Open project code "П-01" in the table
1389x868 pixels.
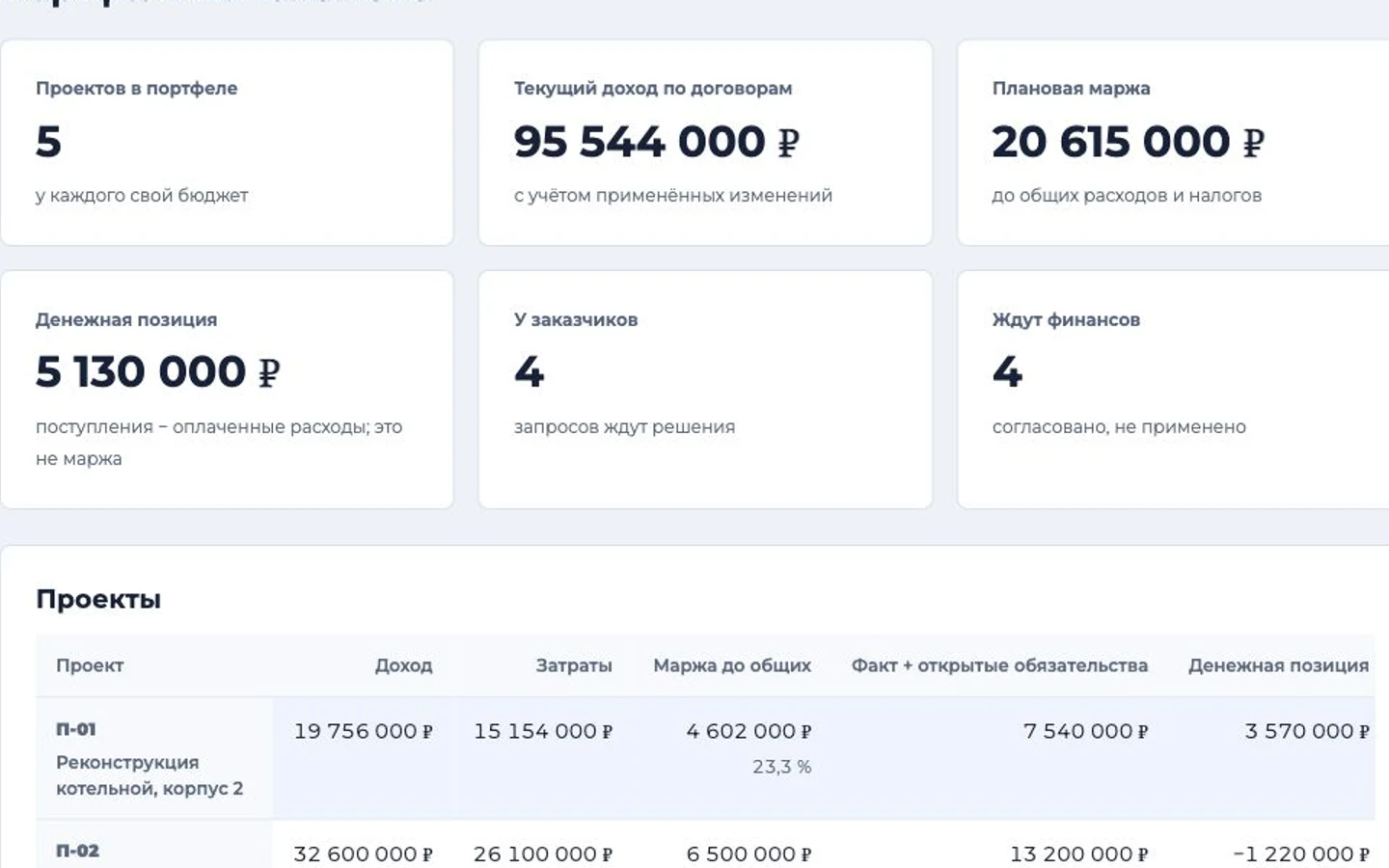pos(76,729)
